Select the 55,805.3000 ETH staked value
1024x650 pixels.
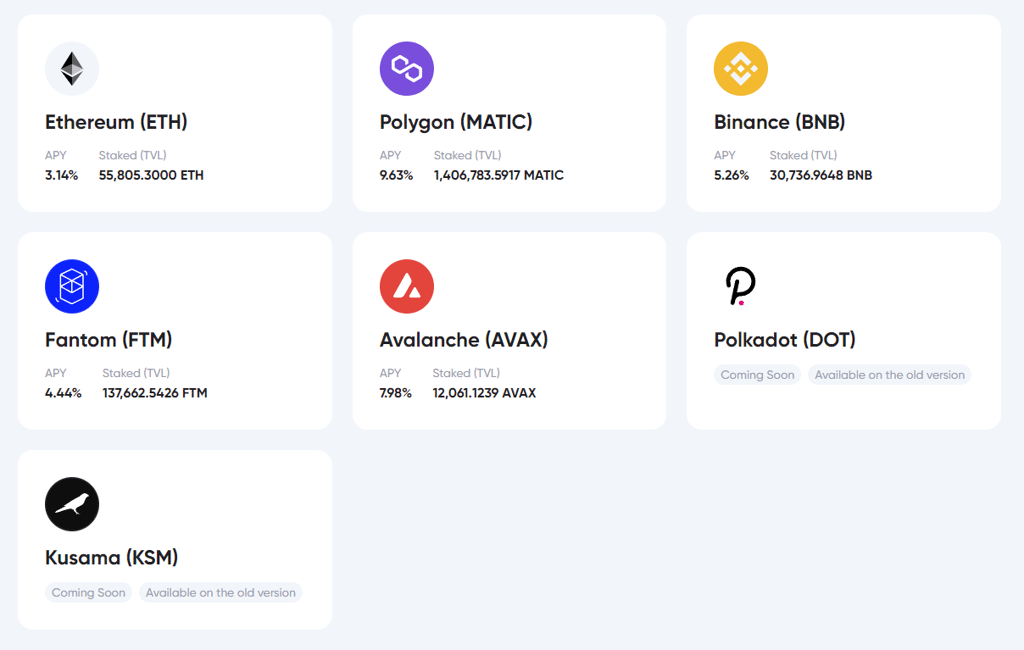151,175
